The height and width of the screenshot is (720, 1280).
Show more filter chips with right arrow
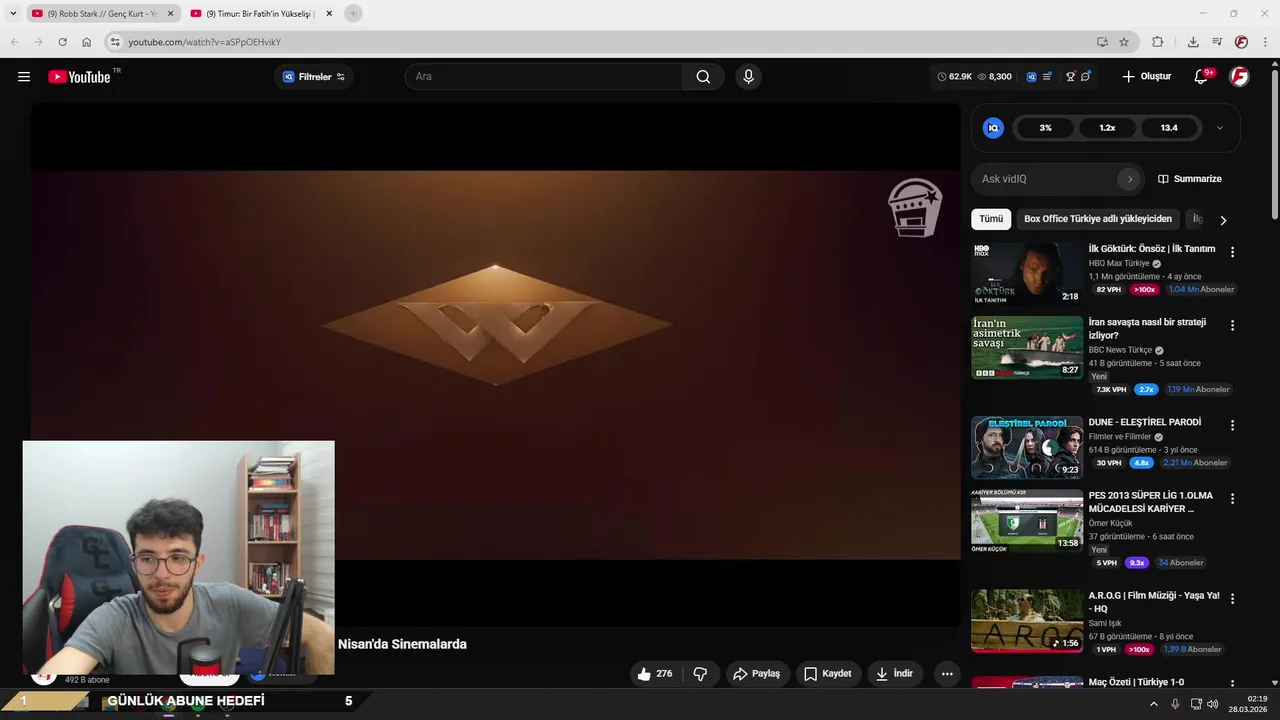point(1222,220)
